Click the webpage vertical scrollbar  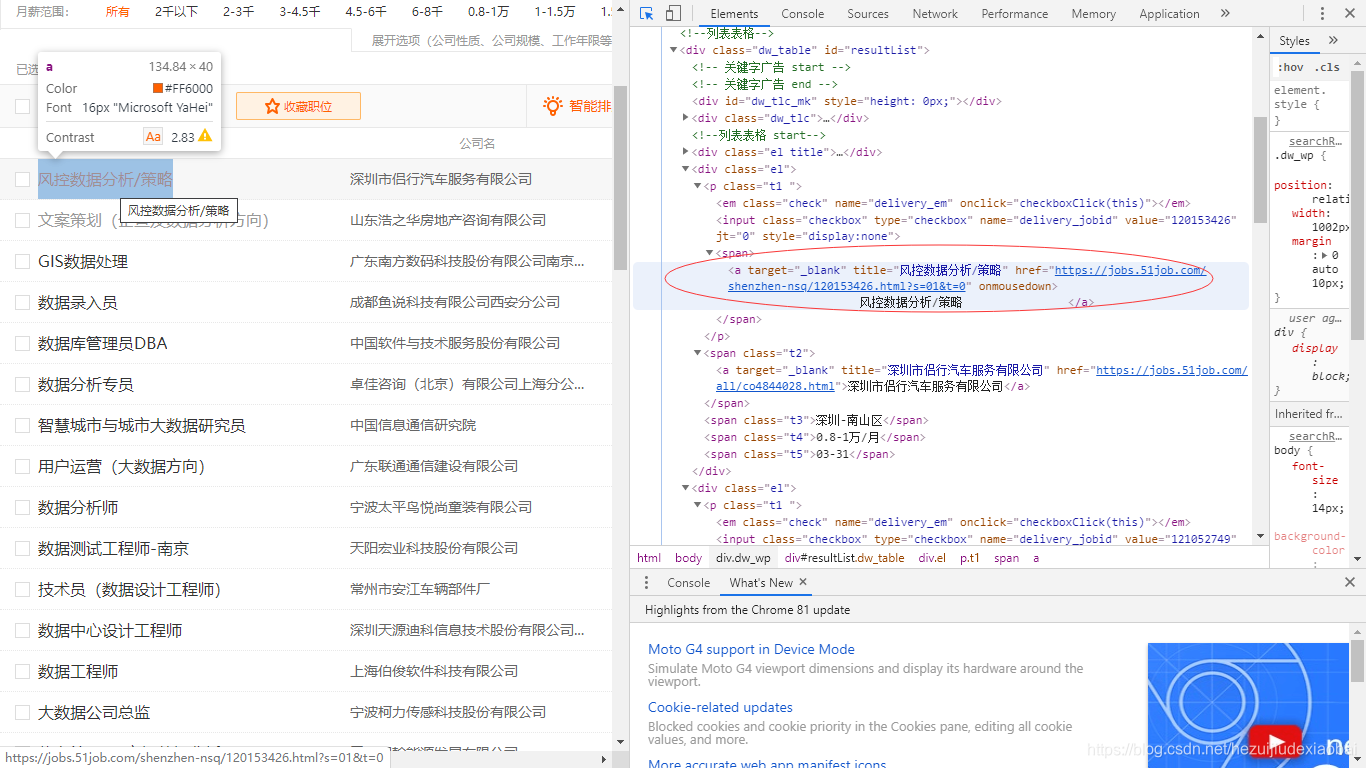(x=620, y=177)
